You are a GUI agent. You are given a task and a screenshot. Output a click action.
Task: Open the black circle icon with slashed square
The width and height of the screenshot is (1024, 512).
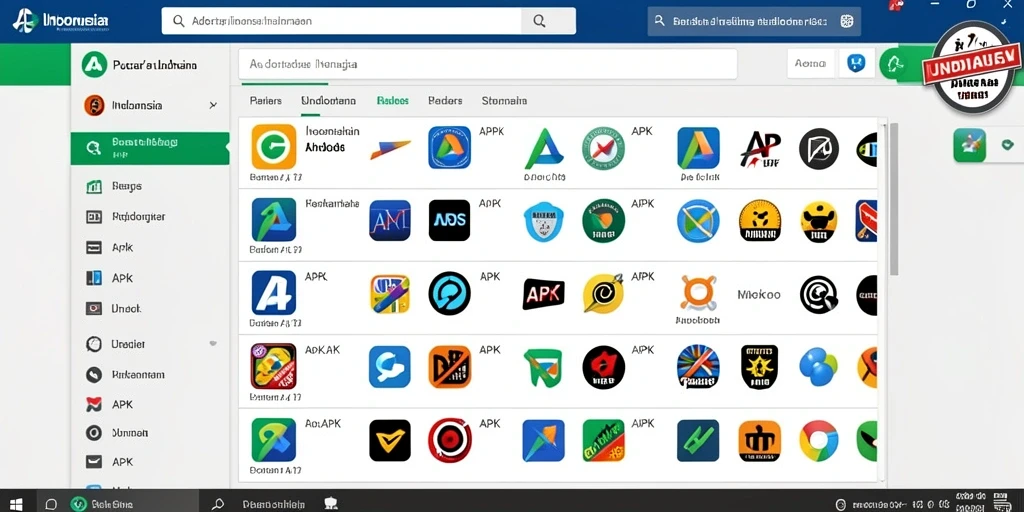(819, 148)
